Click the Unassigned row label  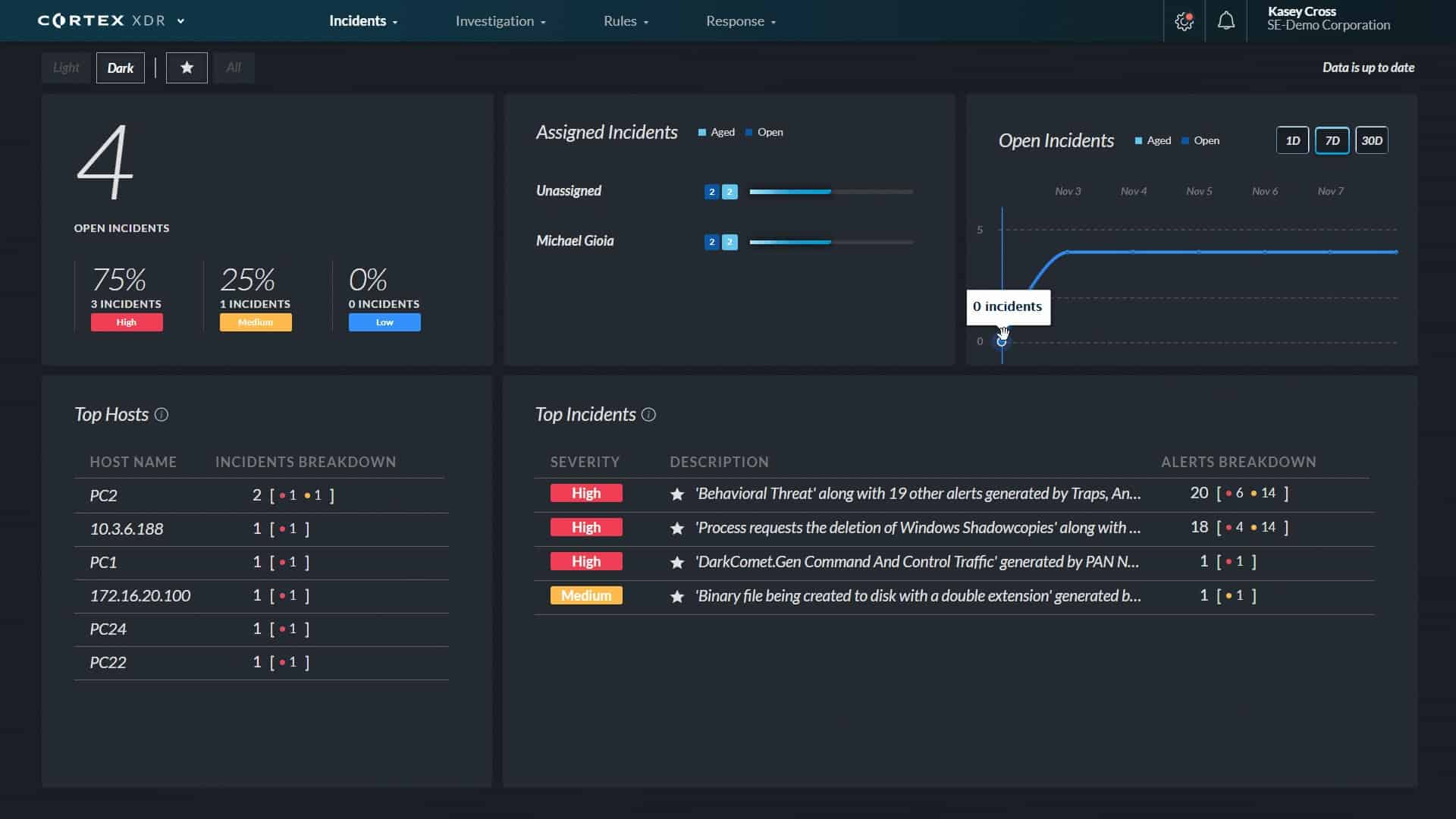click(x=569, y=191)
